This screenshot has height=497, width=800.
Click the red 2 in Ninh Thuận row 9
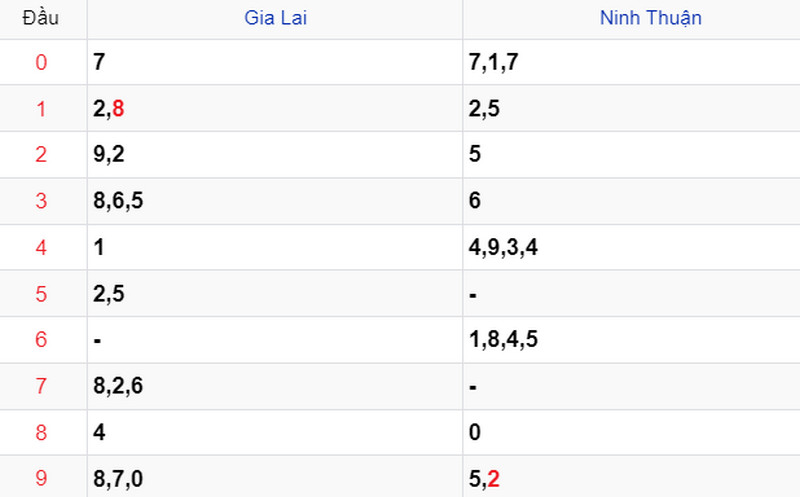coord(493,479)
